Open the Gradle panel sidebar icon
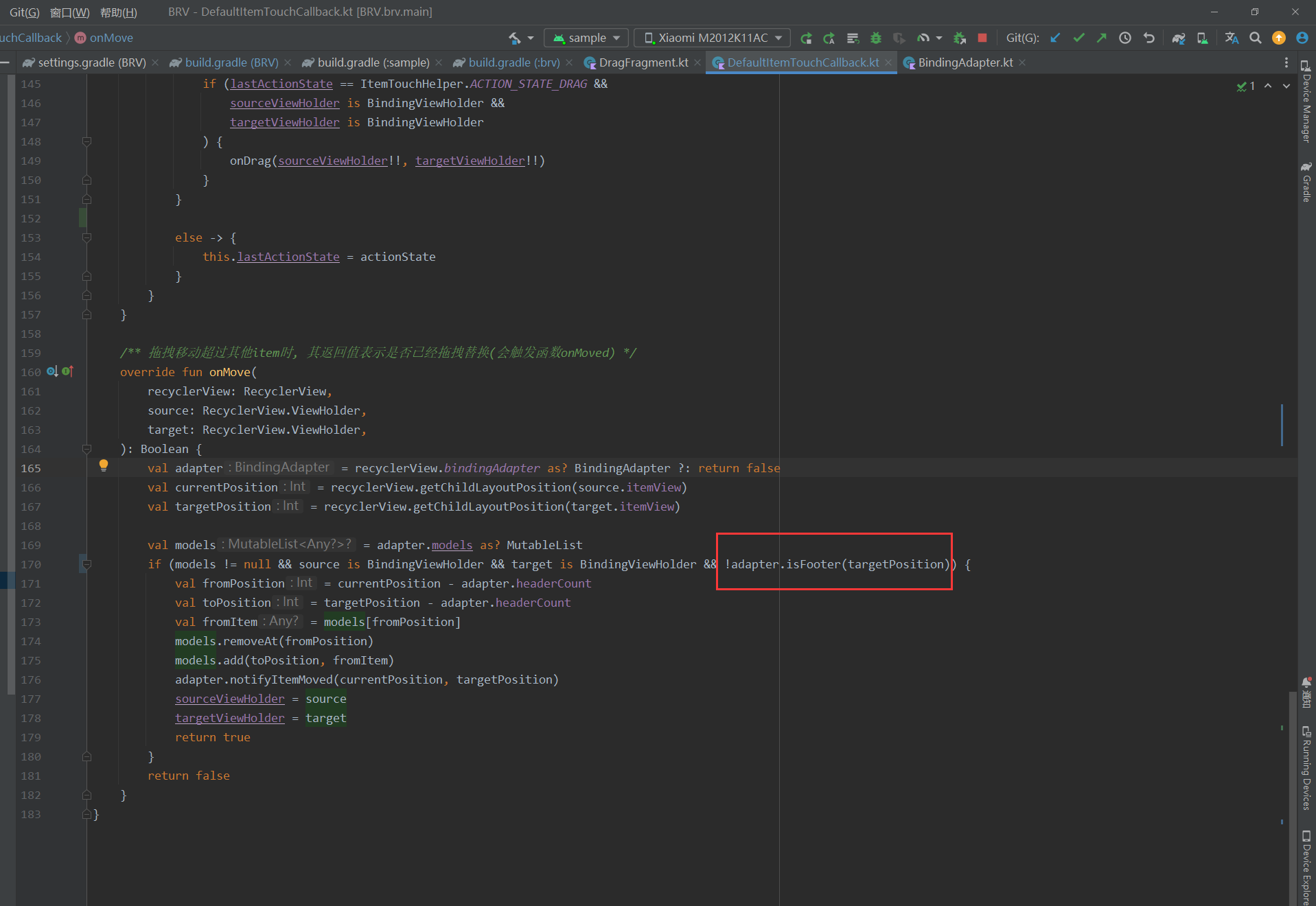The width and height of the screenshot is (1316, 906). coord(1306,182)
